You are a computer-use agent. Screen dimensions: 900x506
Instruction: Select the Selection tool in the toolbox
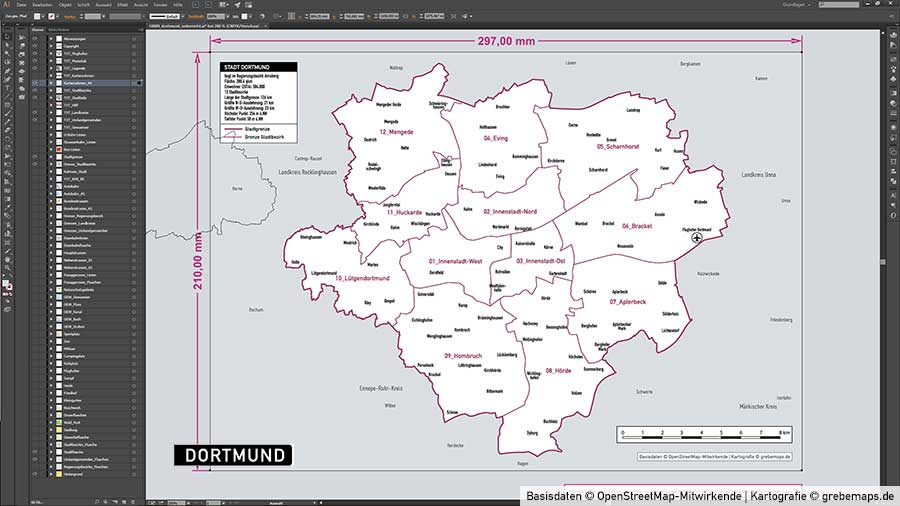[7, 34]
